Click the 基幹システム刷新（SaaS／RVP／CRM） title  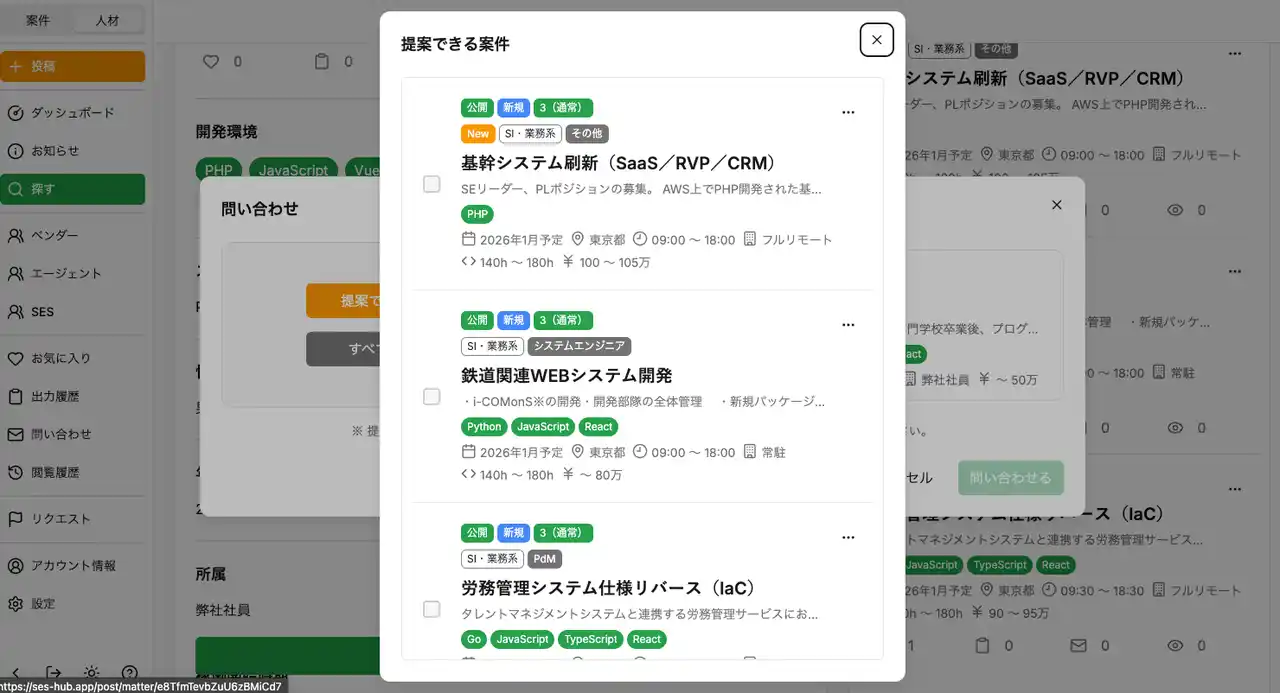point(618,163)
